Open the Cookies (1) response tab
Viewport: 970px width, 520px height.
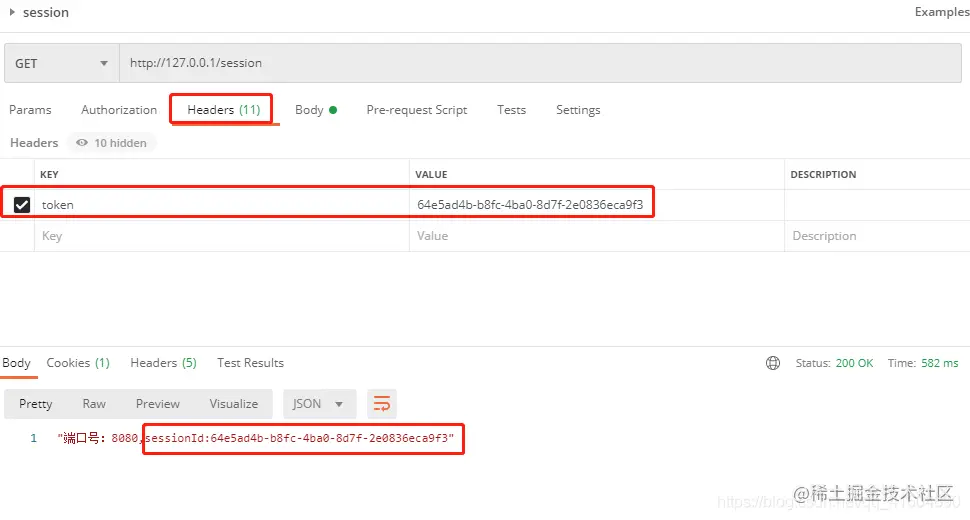pyautogui.click(x=78, y=363)
